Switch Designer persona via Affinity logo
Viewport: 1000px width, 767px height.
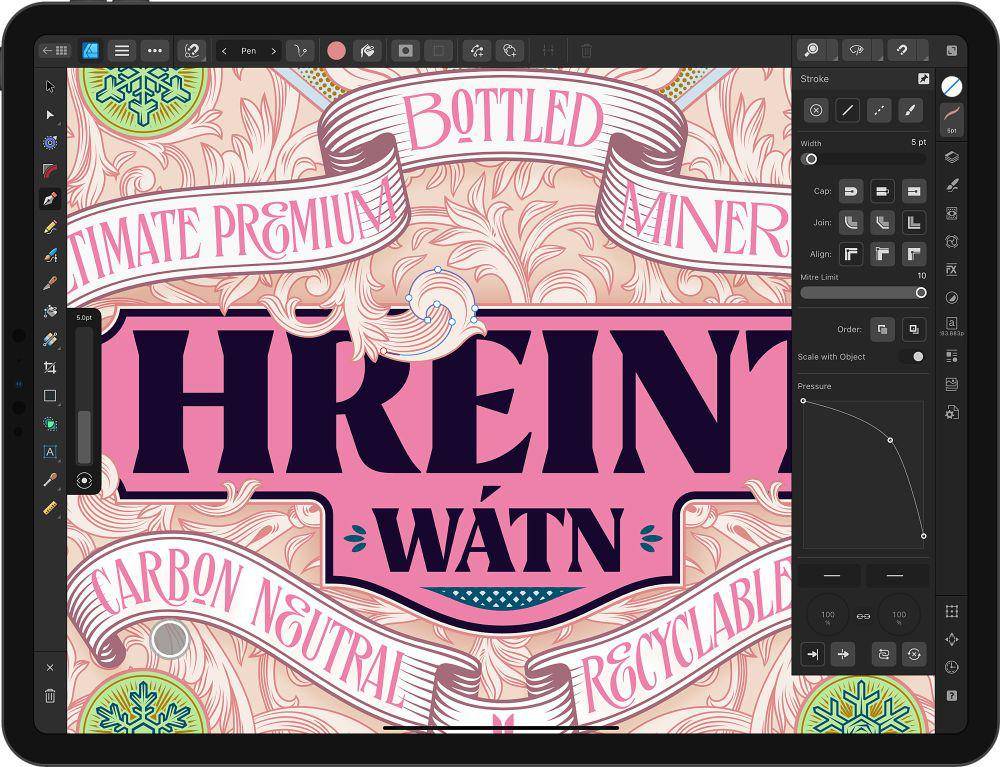pos(90,51)
